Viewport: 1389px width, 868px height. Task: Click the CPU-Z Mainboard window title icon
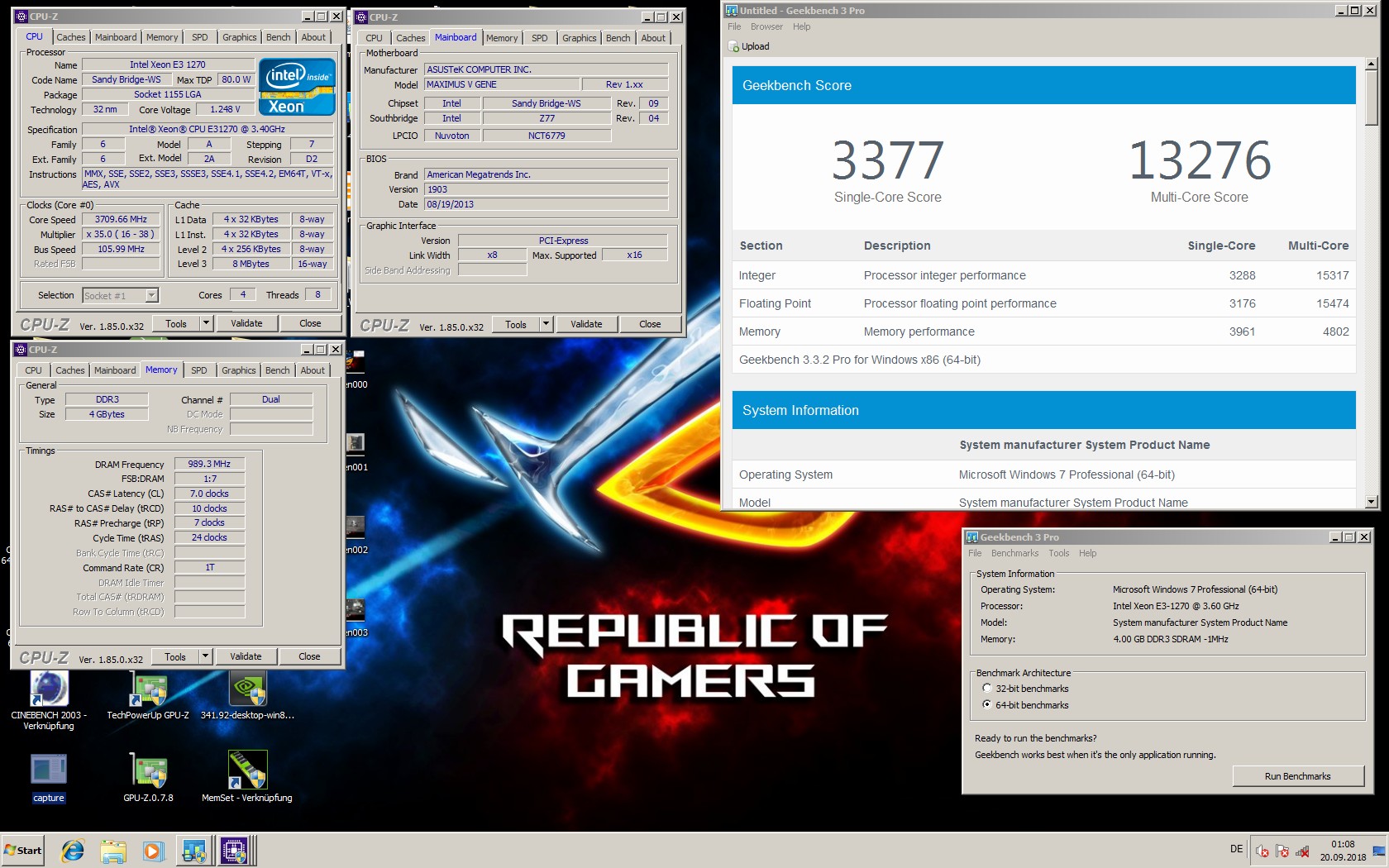pos(361,17)
